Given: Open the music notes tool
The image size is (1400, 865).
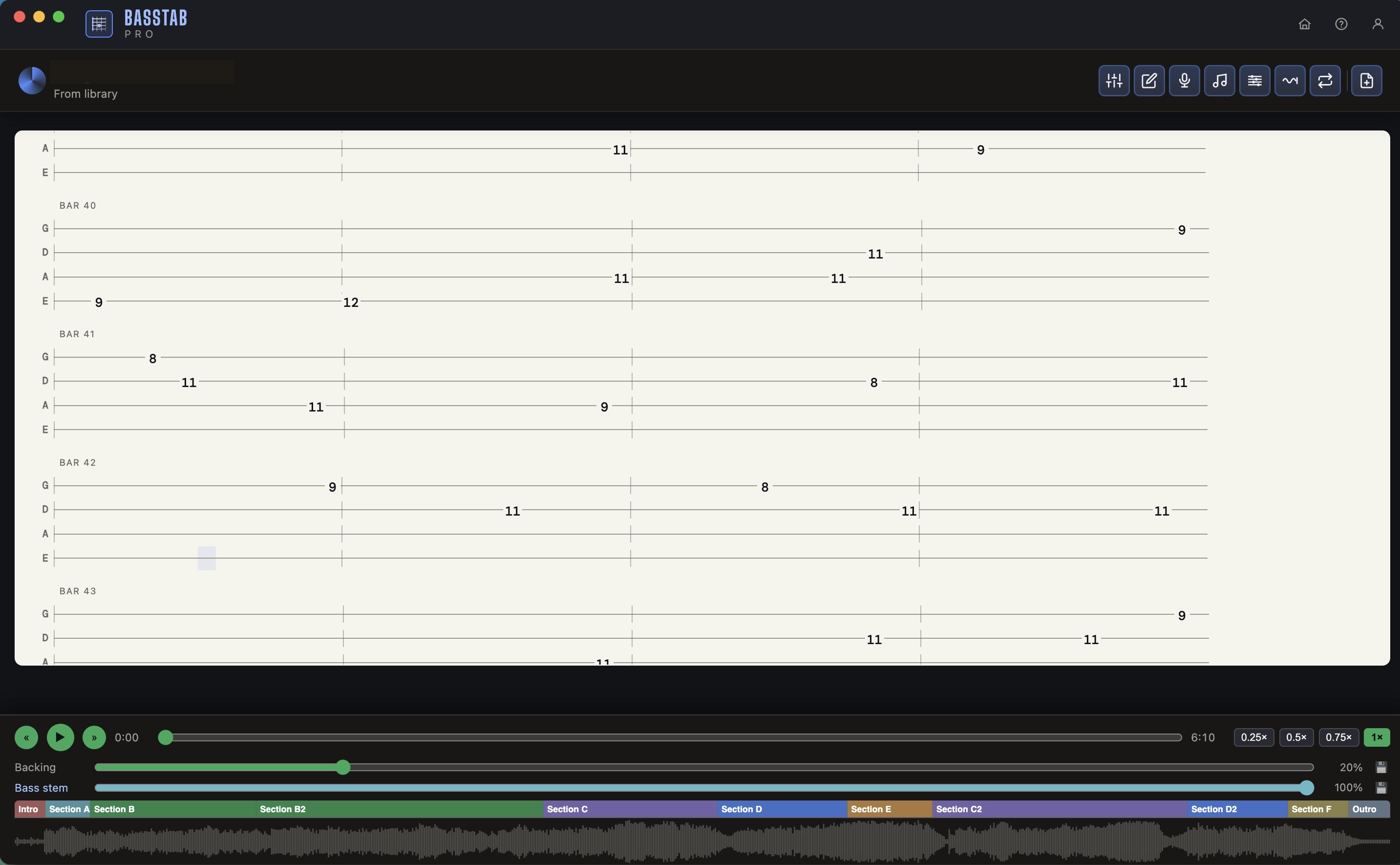Looking at the screenshot, I should coord(1219,81).
